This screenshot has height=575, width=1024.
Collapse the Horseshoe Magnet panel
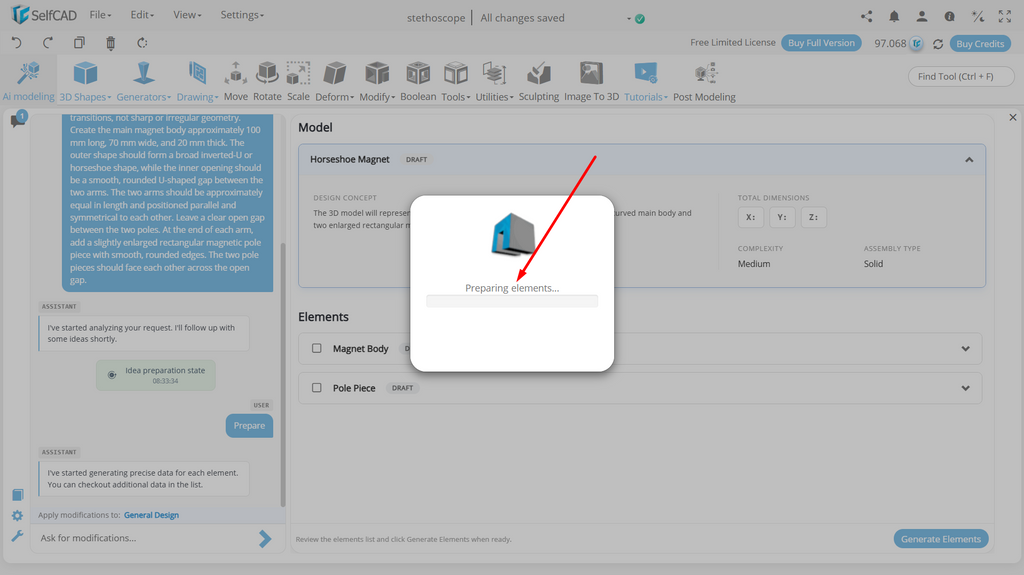click(x=969, y=160)
